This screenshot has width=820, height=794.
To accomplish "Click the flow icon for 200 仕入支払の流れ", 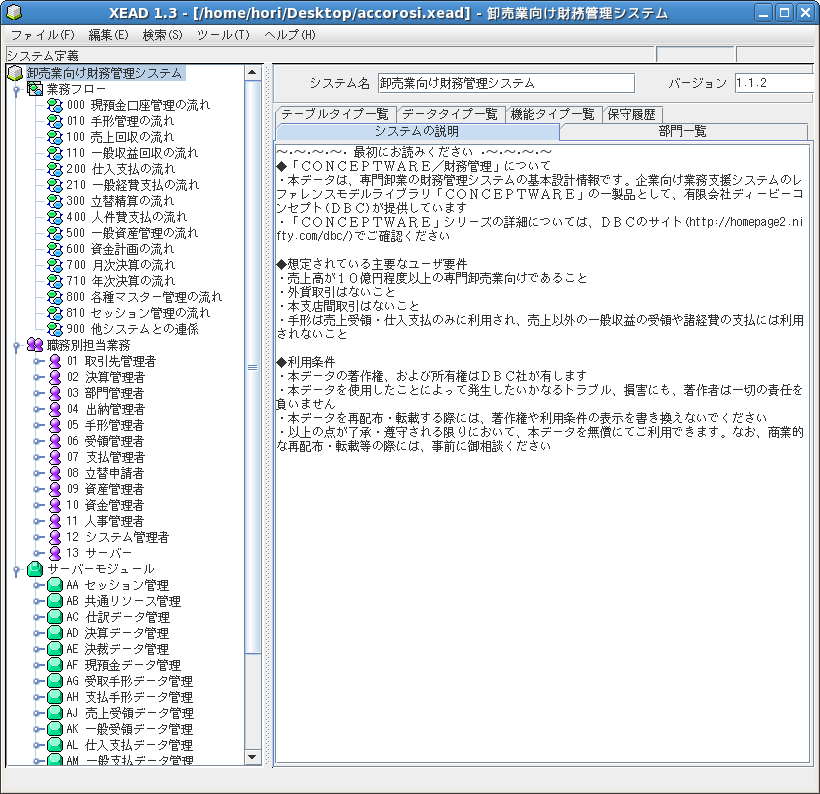I will point(55,169).
